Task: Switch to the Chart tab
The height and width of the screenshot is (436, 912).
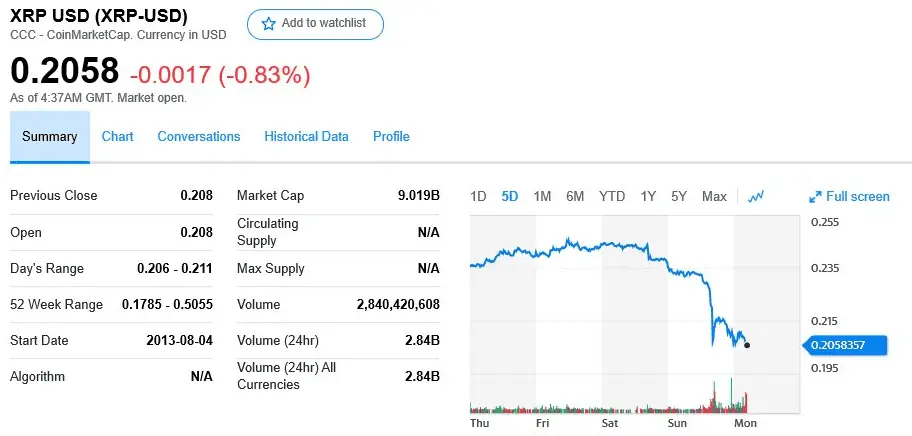Action: pyautogui.click(x=117, y=137)
